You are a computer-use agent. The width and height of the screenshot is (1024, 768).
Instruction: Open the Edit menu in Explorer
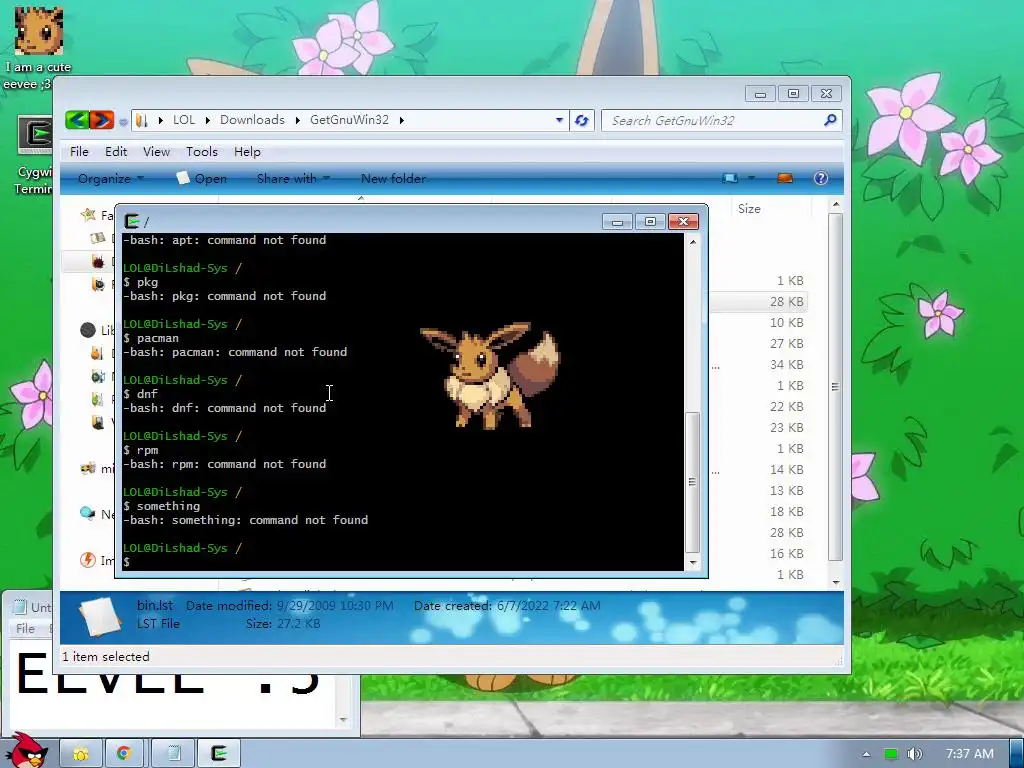(116, 152)
